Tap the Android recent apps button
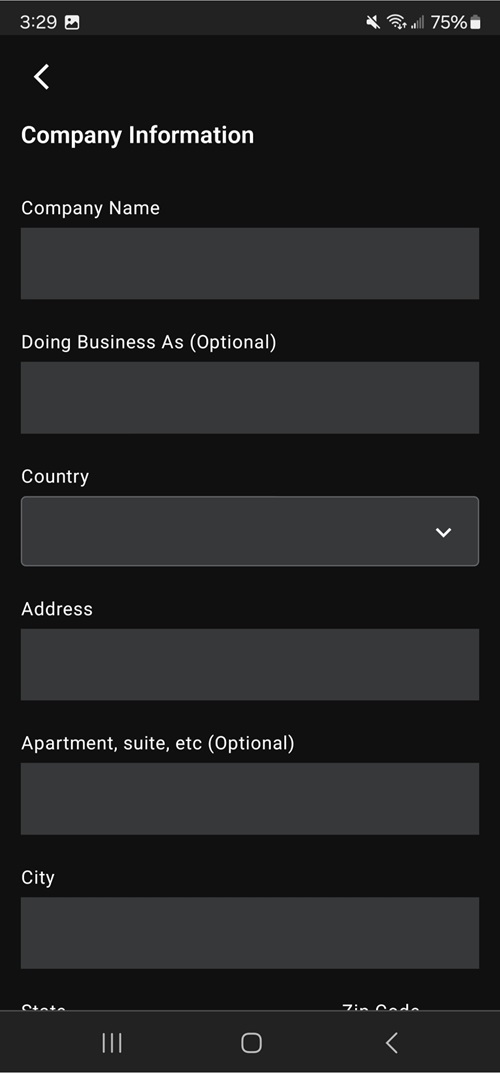Image resolution: width=500 pixels, height=1073 pixels. coord(111,1043)
